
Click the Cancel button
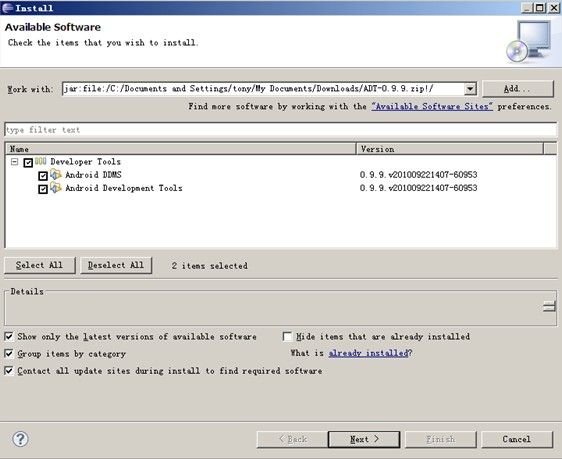[517, 439]
